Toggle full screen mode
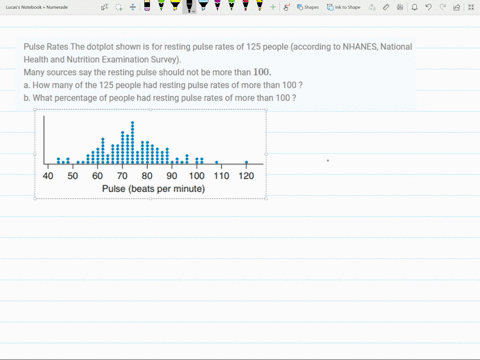The height and width of the screenshot is (360, 480). coord(471,7)
